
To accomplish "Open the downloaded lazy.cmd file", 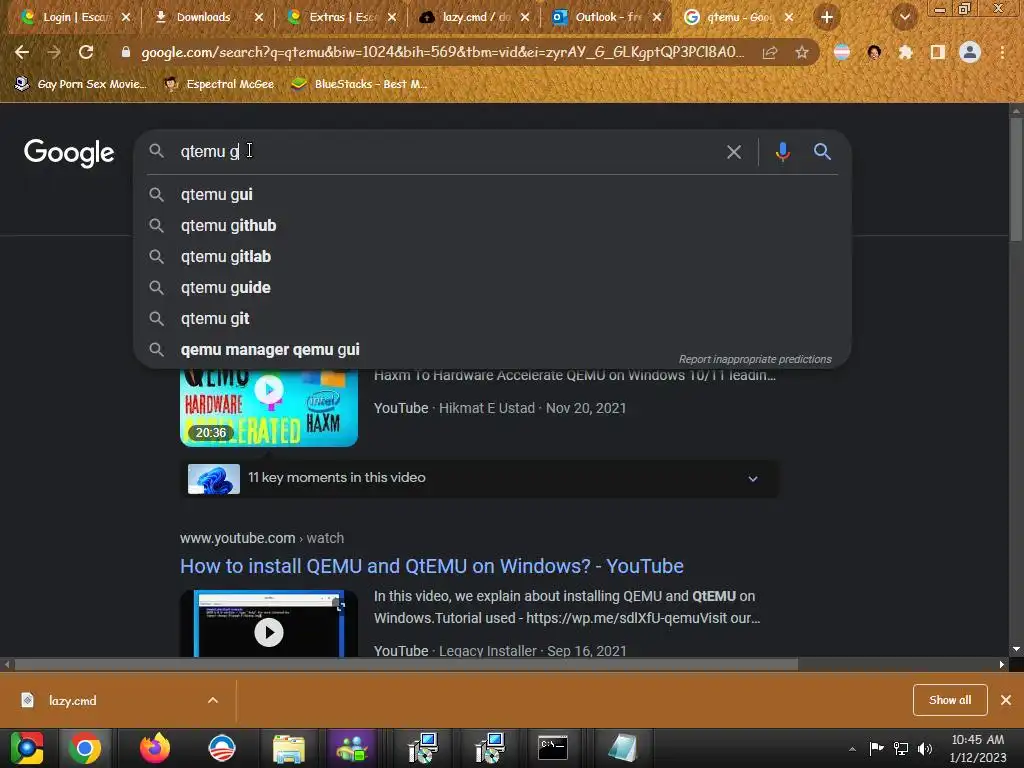I will 72,701.
